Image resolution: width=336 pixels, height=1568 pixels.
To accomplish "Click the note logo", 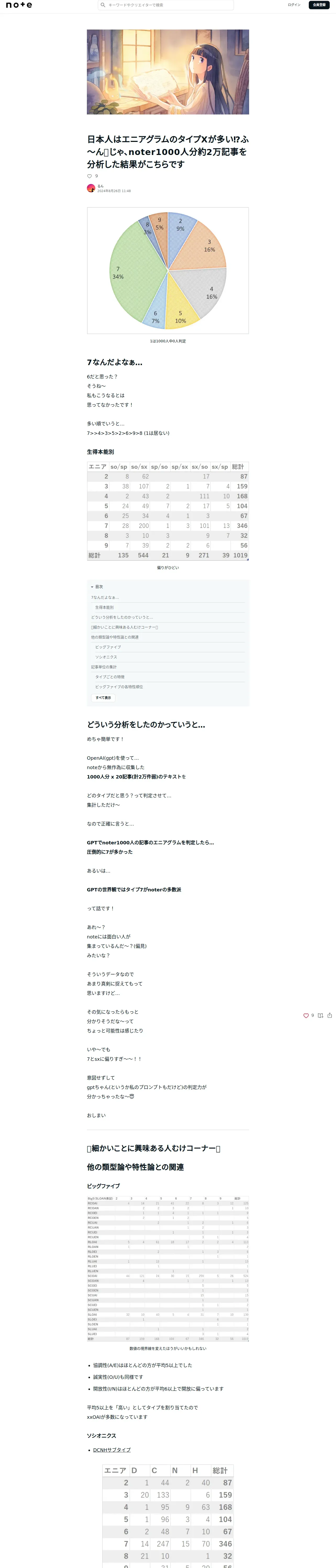I will tap(19, 5).
